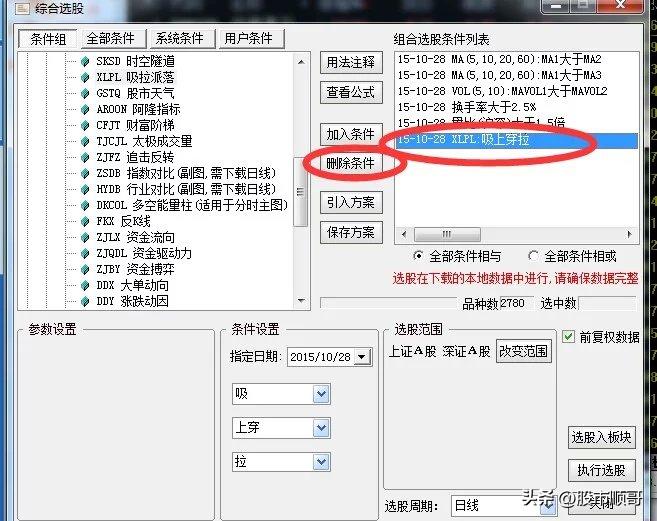
Task: Click the TJCJL 太极成交量 indicator icon
Action: click(x=85, y=141)
